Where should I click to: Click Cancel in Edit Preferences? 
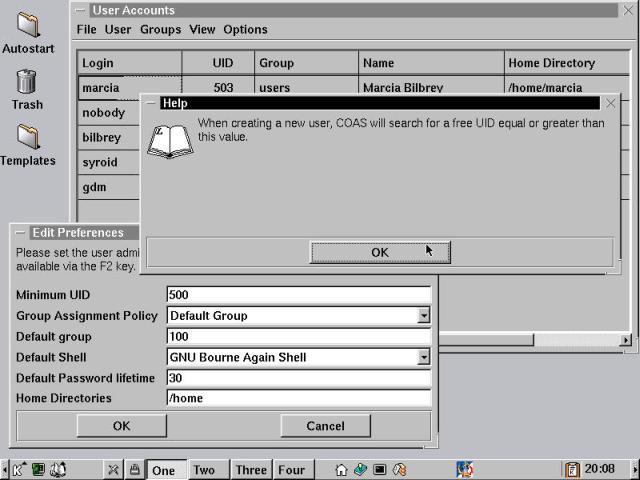click(x=325, y=426)
